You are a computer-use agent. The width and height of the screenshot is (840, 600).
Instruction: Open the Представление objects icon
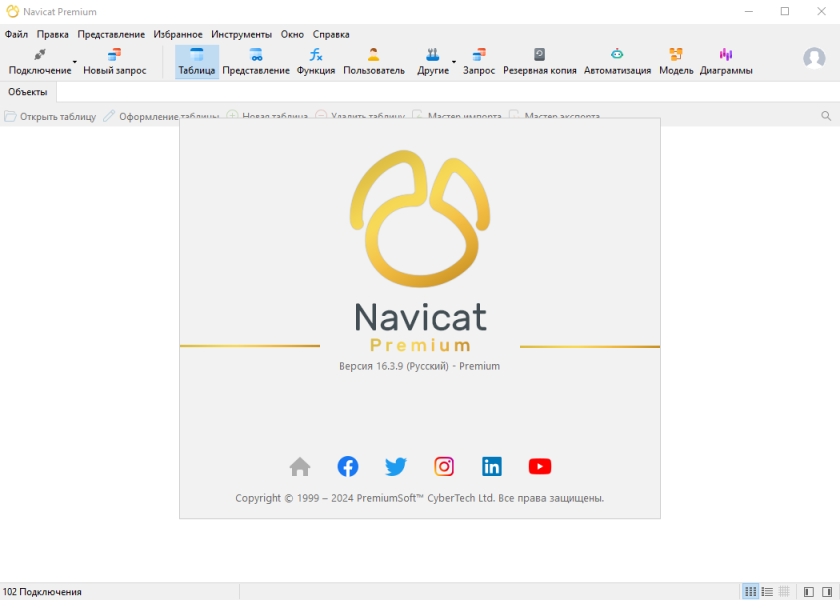[x=256, y=55]
